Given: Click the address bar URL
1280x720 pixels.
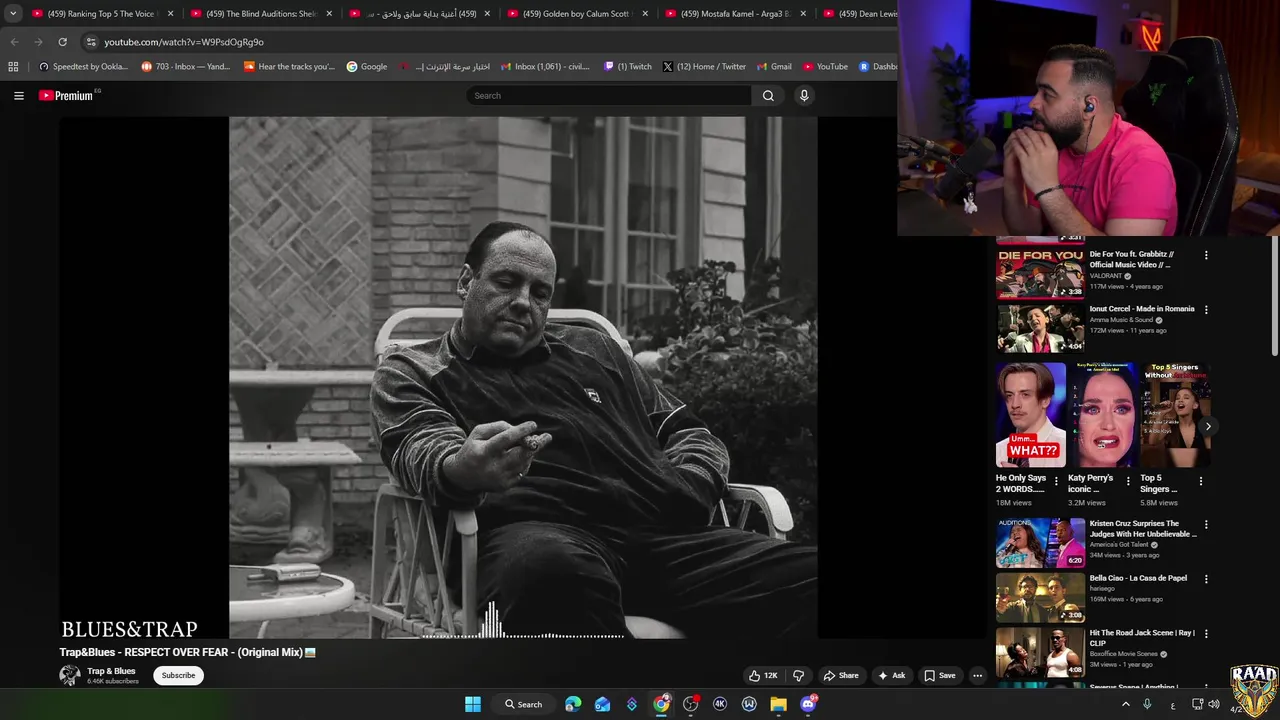Looking at the screenshot, I should pos(184,42).
